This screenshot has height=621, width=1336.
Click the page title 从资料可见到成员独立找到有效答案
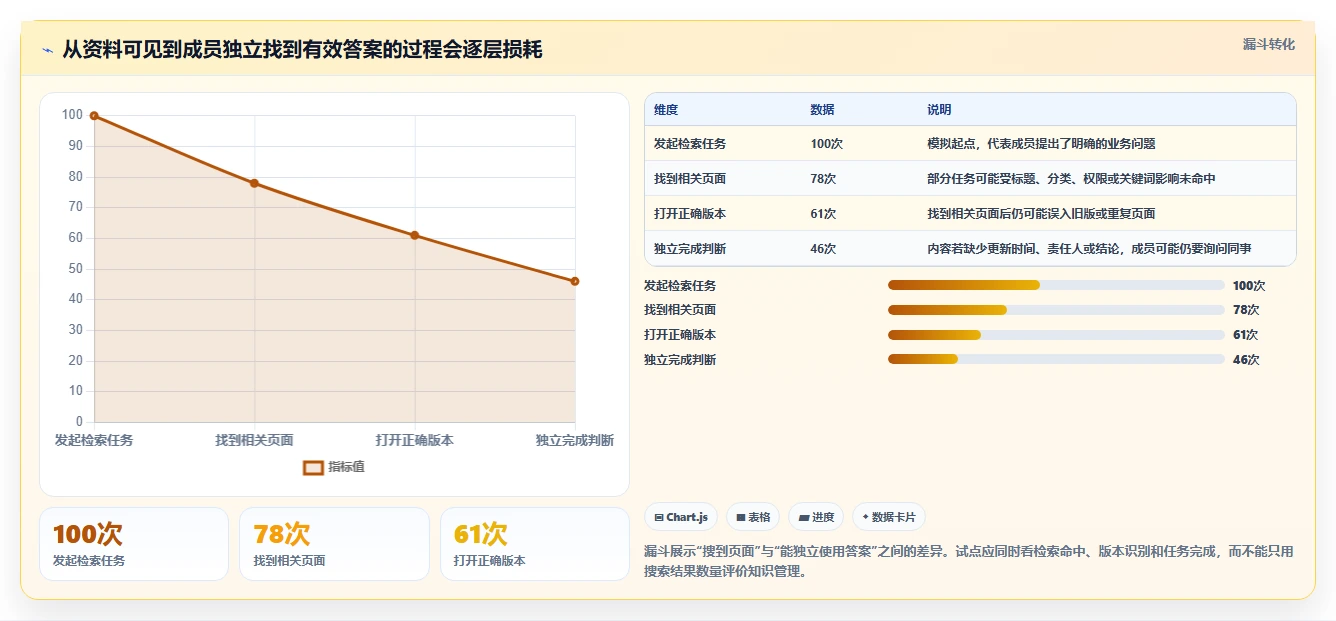[302, 49]
